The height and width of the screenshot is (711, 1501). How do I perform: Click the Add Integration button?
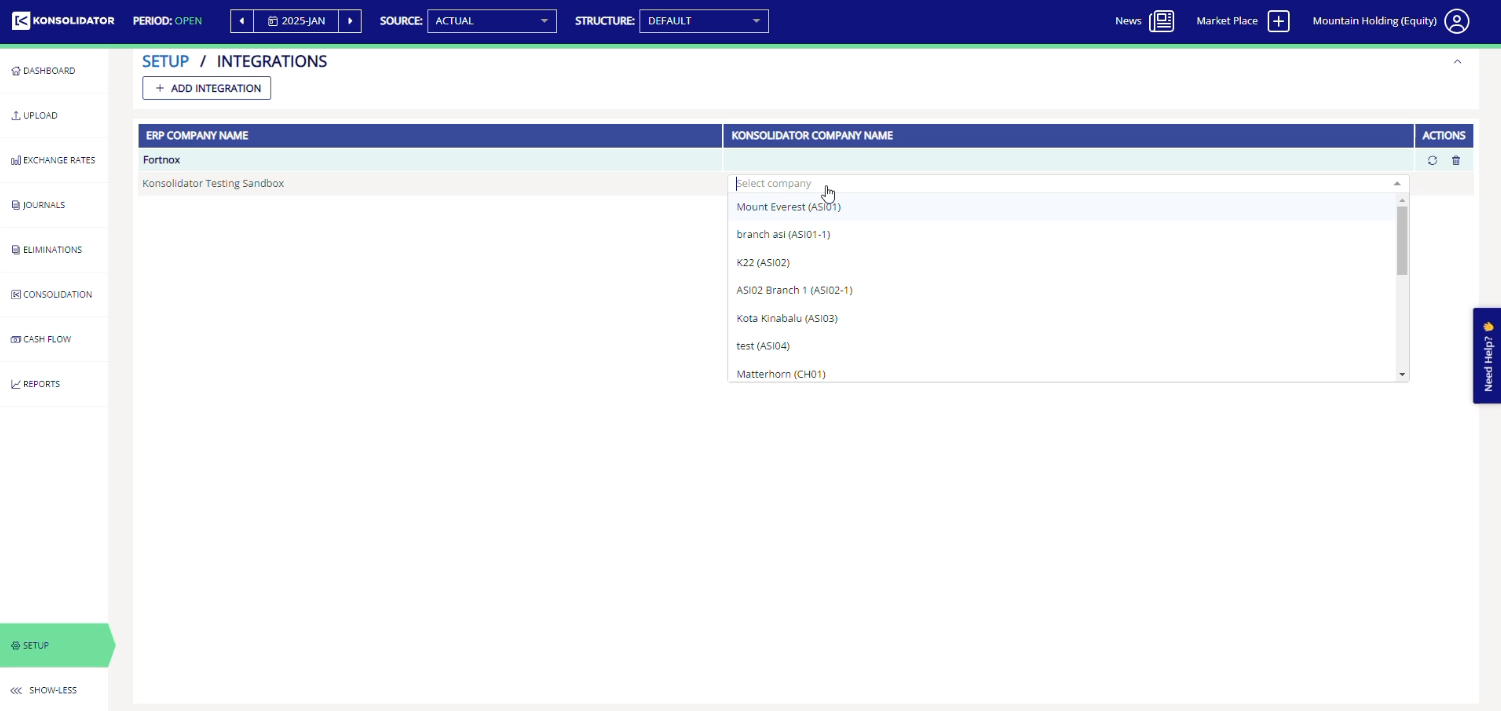[207, 89]
